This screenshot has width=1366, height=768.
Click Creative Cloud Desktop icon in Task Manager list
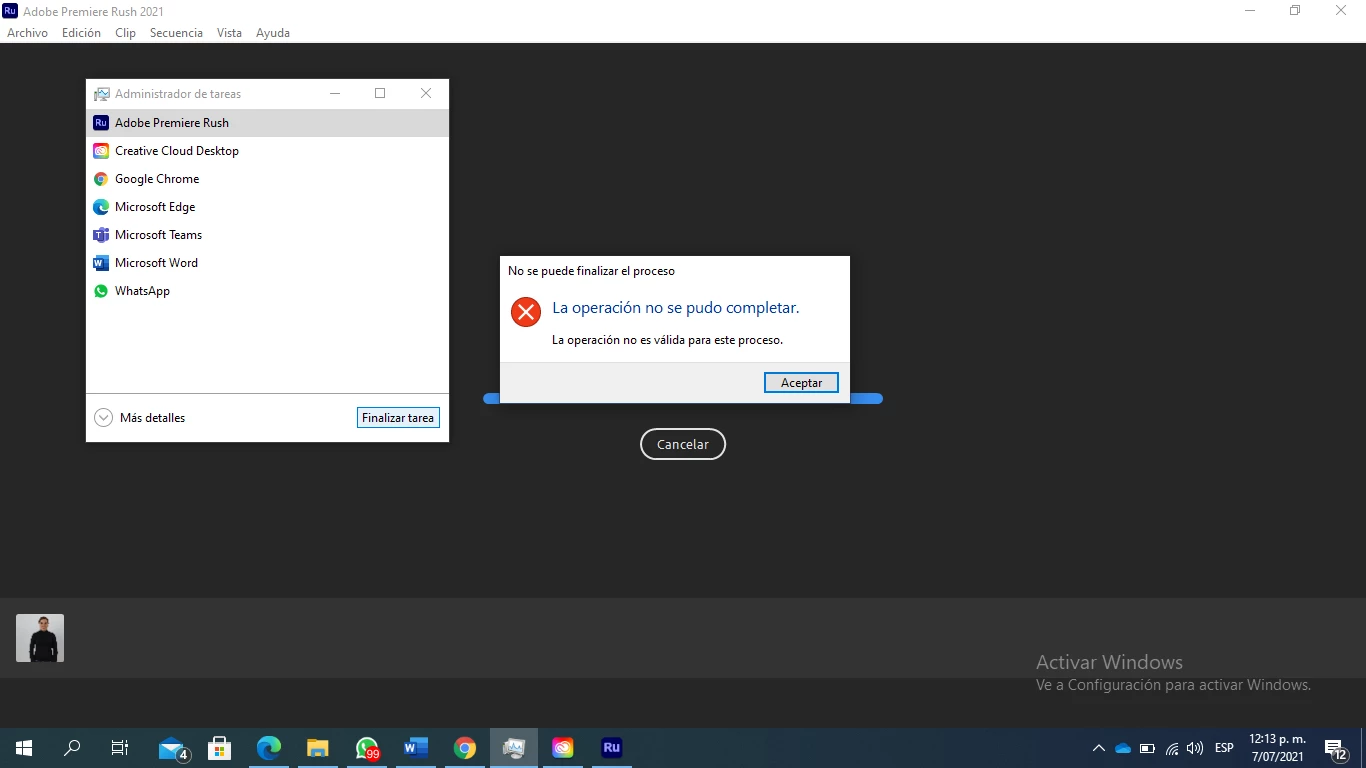tap(101, 151)
